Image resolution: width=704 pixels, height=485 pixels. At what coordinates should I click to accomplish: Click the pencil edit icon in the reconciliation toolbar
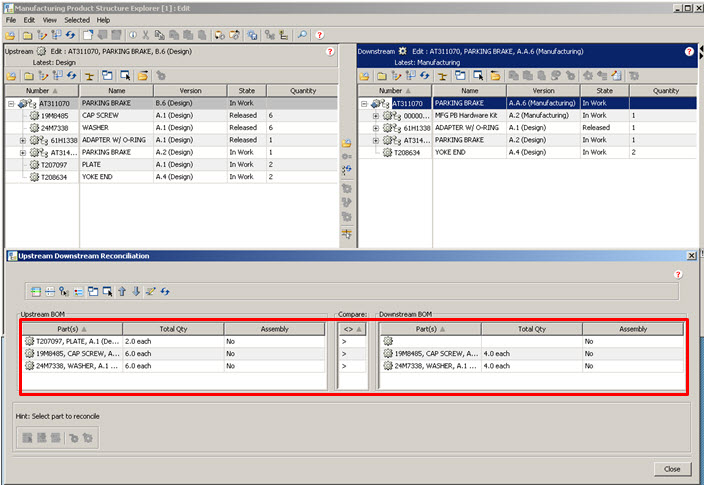pos(150,291)
